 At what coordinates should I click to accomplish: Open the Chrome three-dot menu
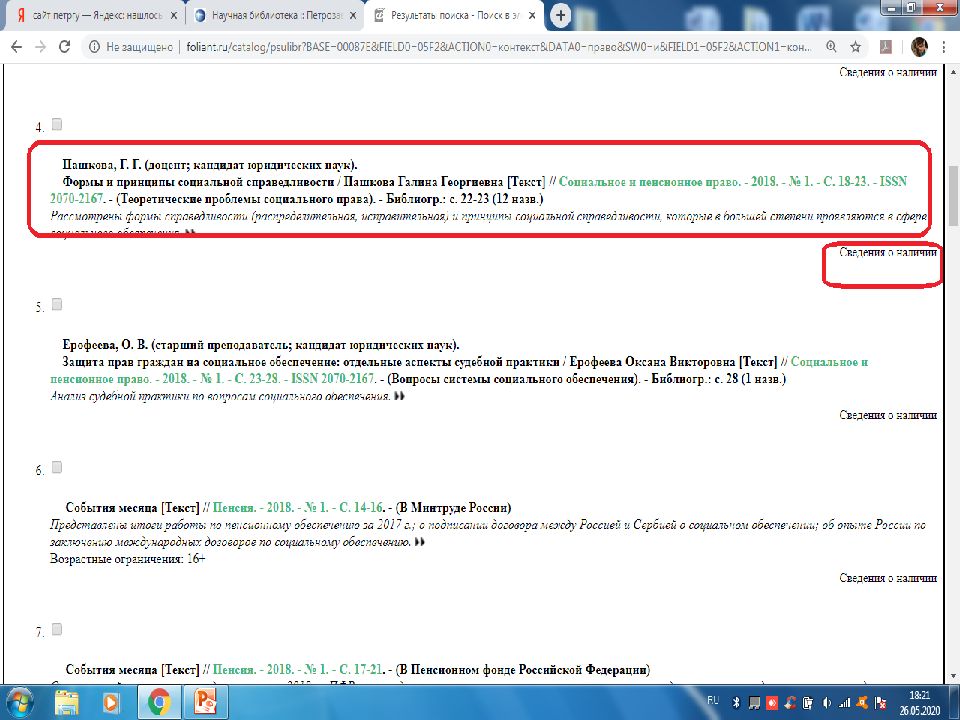pyautogui.click(x=946, y=47)
